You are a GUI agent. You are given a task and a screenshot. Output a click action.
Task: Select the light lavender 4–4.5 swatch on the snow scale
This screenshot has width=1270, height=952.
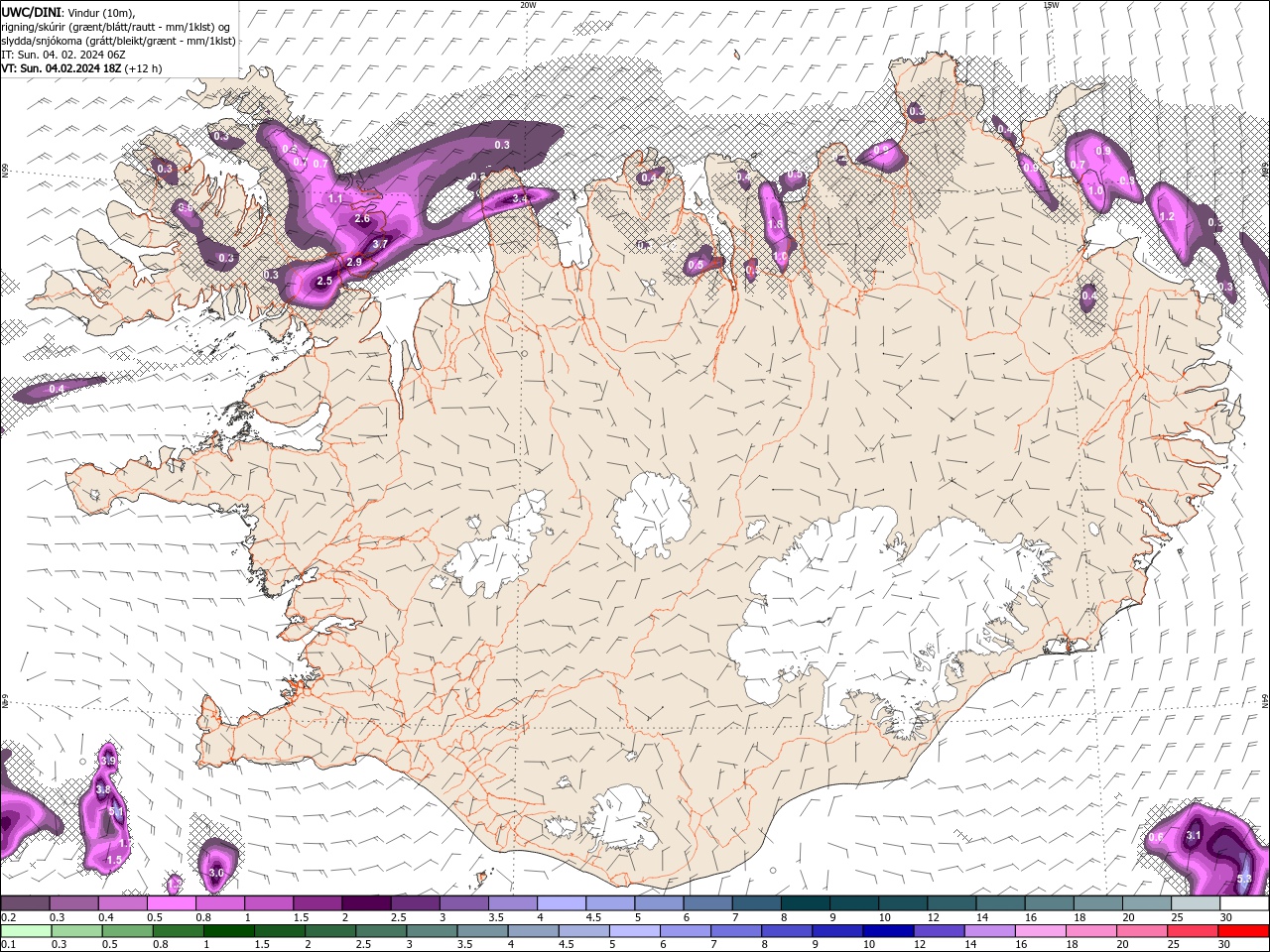coord(562,903)
